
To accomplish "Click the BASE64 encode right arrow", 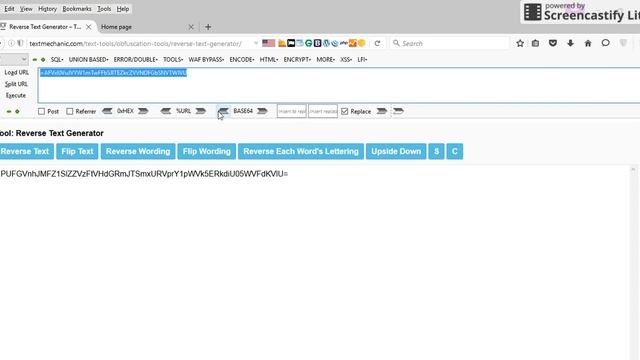I will click(x=262, y=111).
